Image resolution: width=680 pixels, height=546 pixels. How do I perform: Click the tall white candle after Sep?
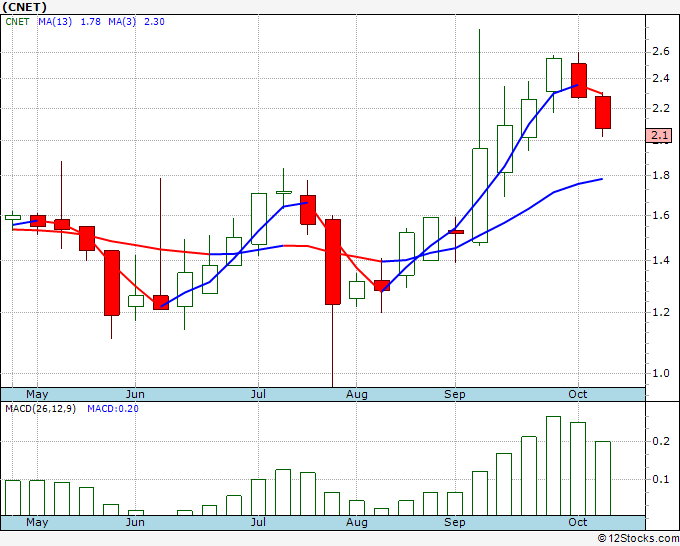point(480,196)
